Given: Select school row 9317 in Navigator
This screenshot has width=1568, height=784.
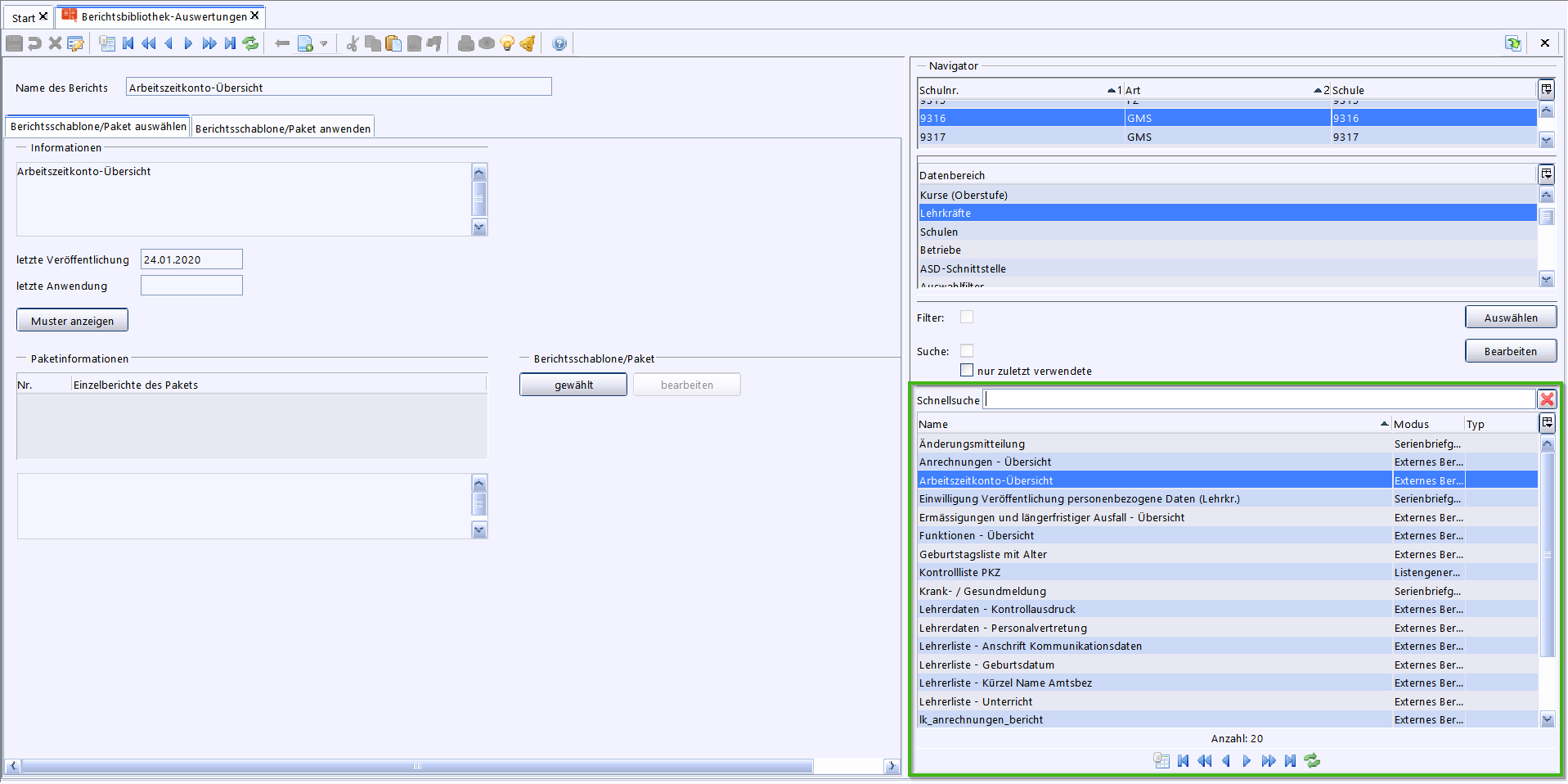Looking at the screenshot, I should [x=1227, y=137].
